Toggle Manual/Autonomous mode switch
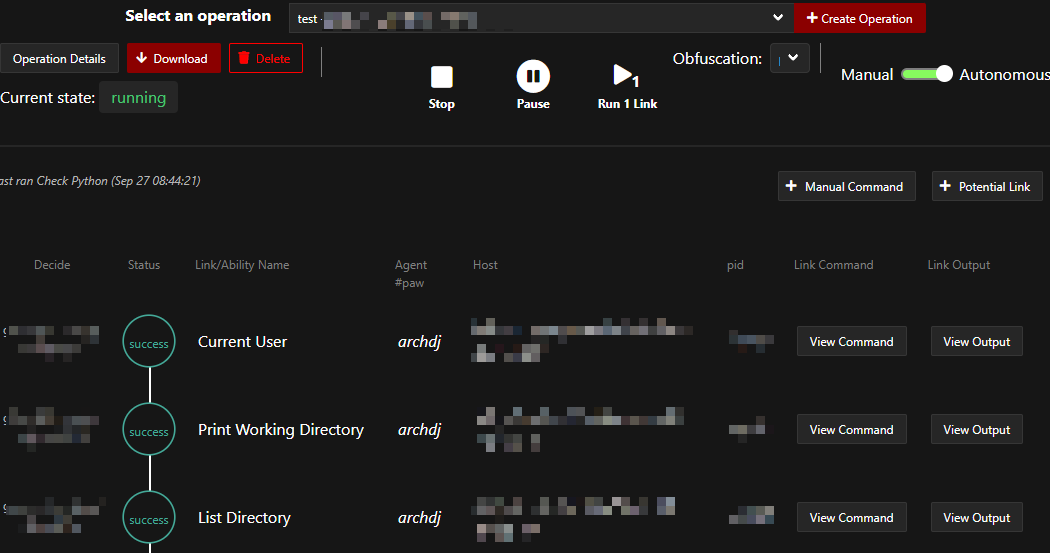This screenshot has width=1050, height=553. (x=926, y=74)
